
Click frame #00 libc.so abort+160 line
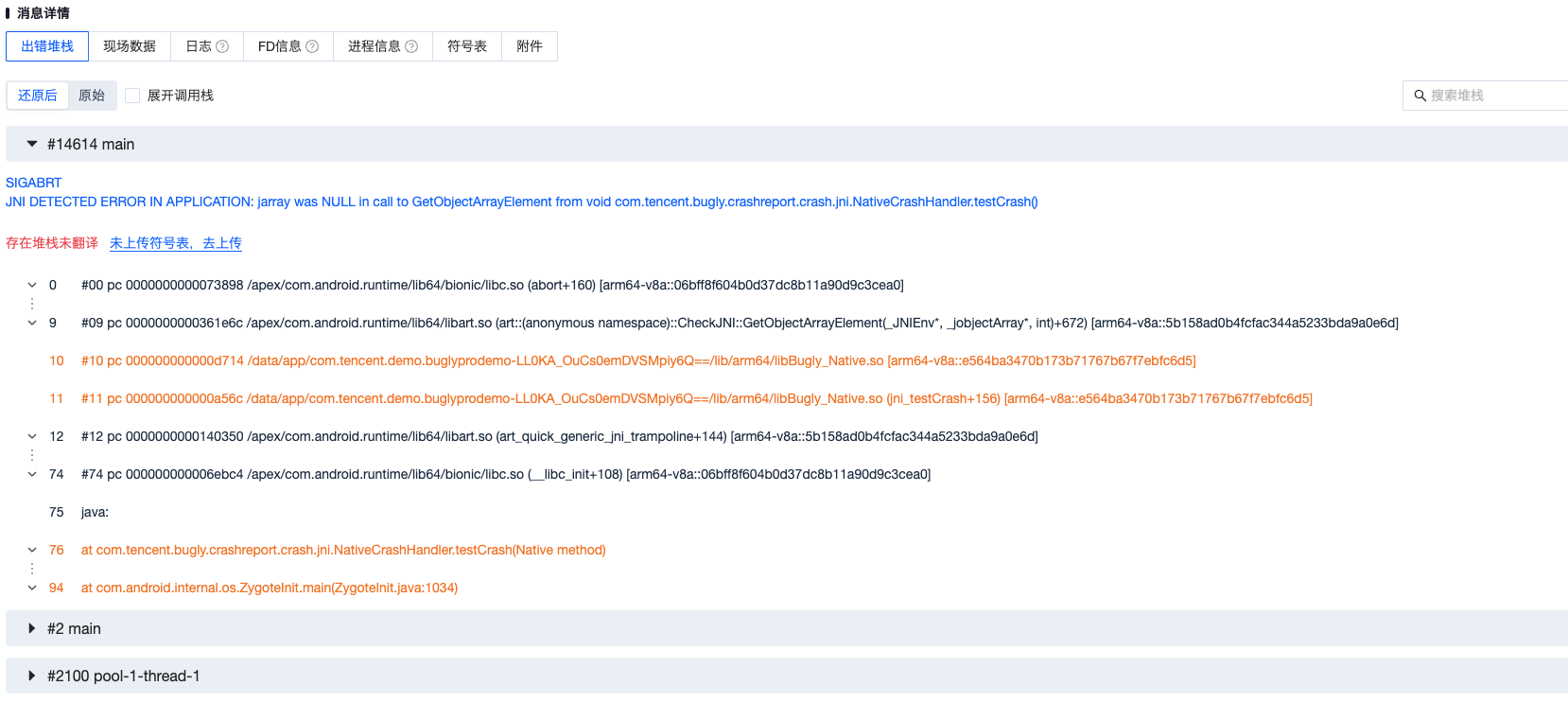[x=493, y=285]
